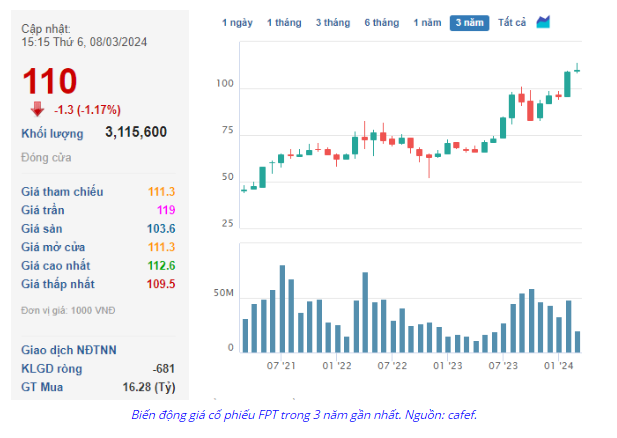
Task: Click the current price 110
Action: coord(49,81)
